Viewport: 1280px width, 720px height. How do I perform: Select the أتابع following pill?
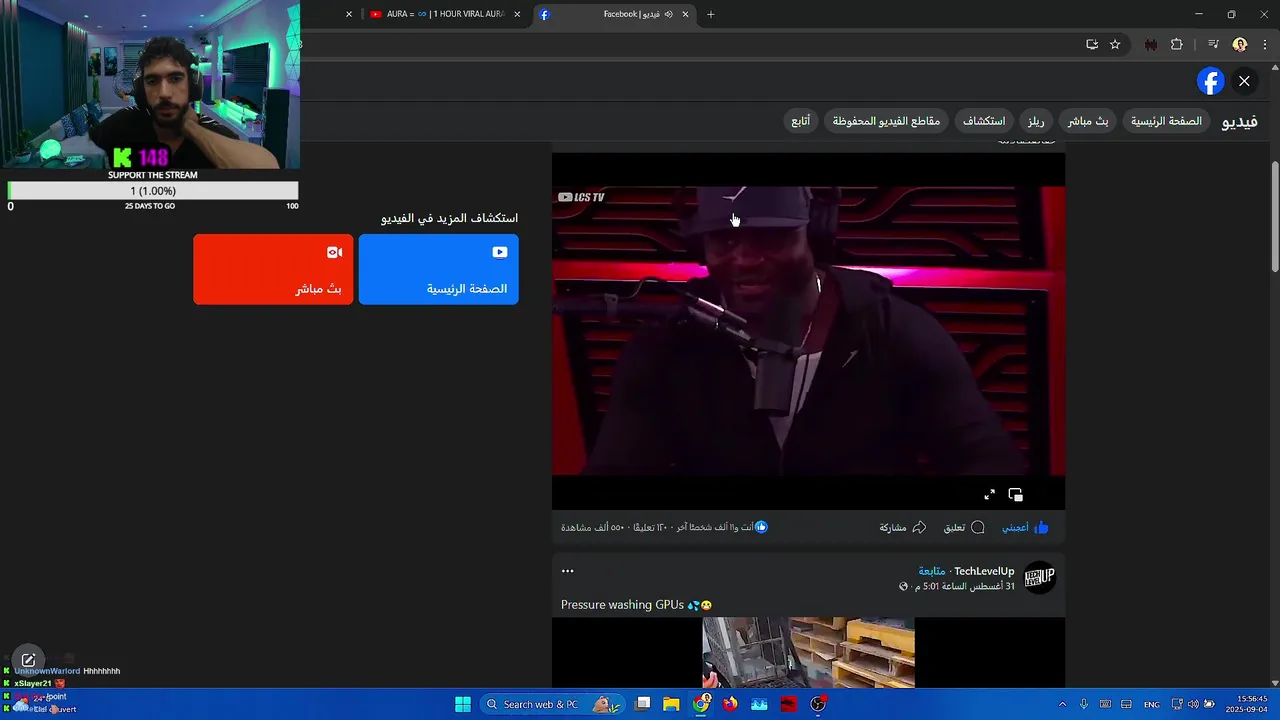(801, 121)
